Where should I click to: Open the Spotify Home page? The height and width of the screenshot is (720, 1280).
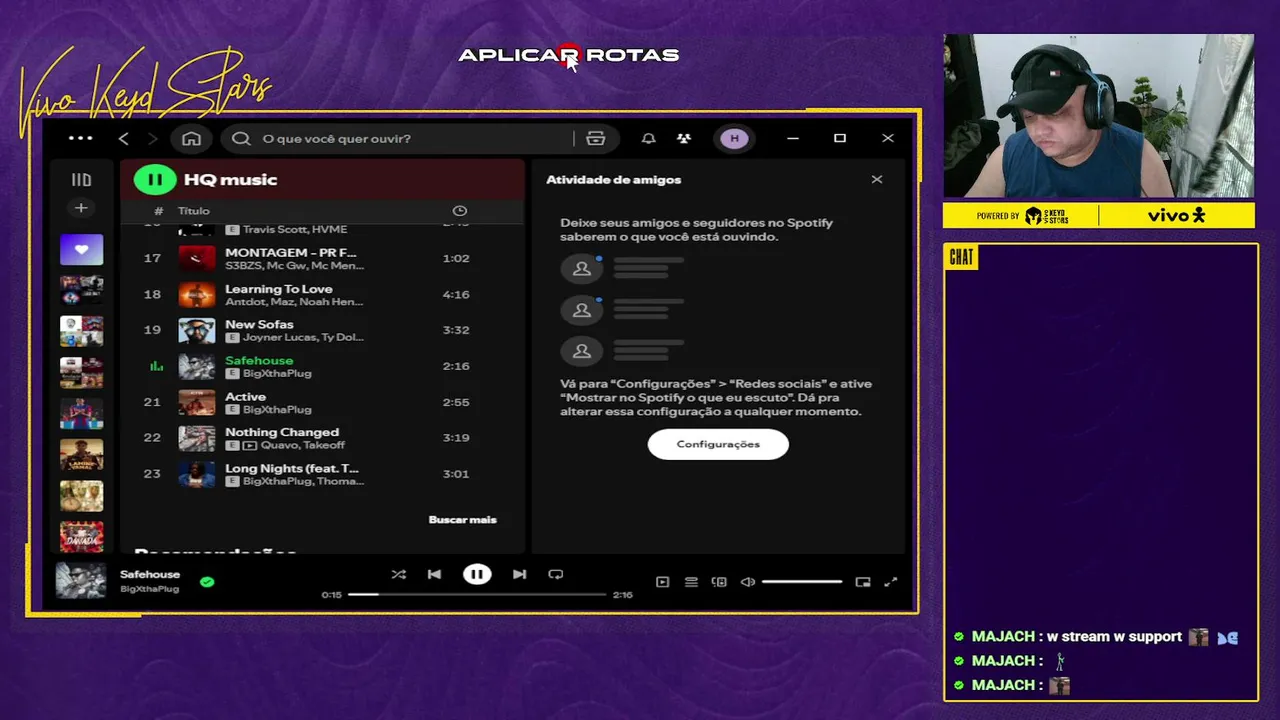pos(191,138)
